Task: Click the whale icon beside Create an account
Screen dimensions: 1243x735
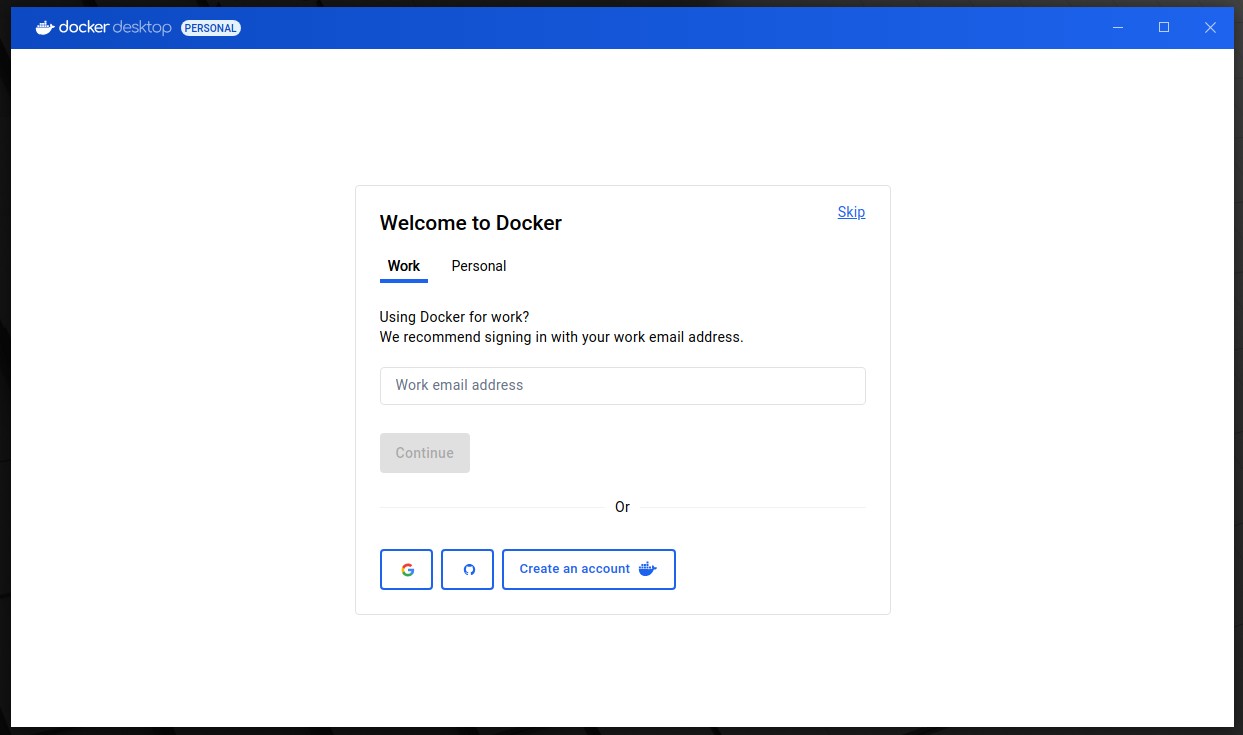Action: click(647, 569)
